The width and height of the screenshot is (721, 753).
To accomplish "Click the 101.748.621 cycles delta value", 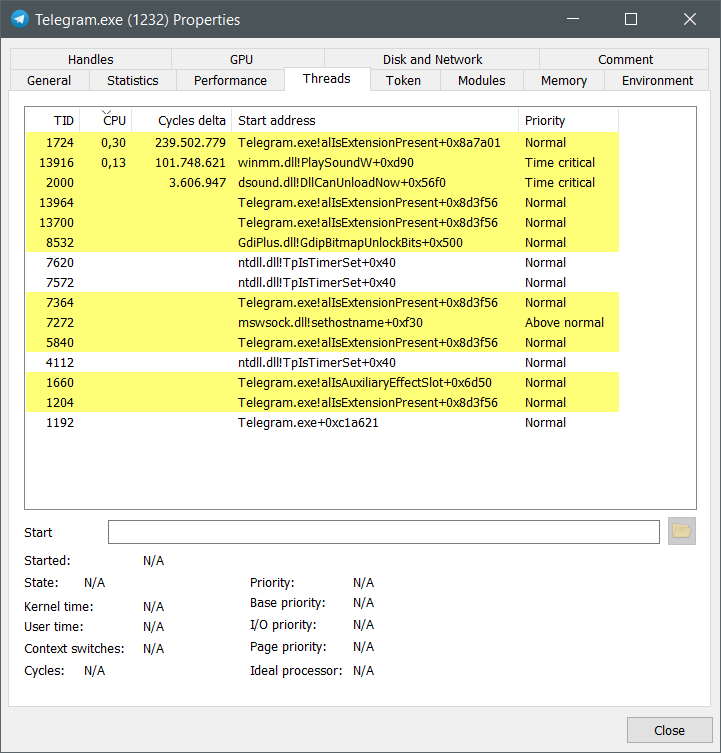I will click(190, 163).
